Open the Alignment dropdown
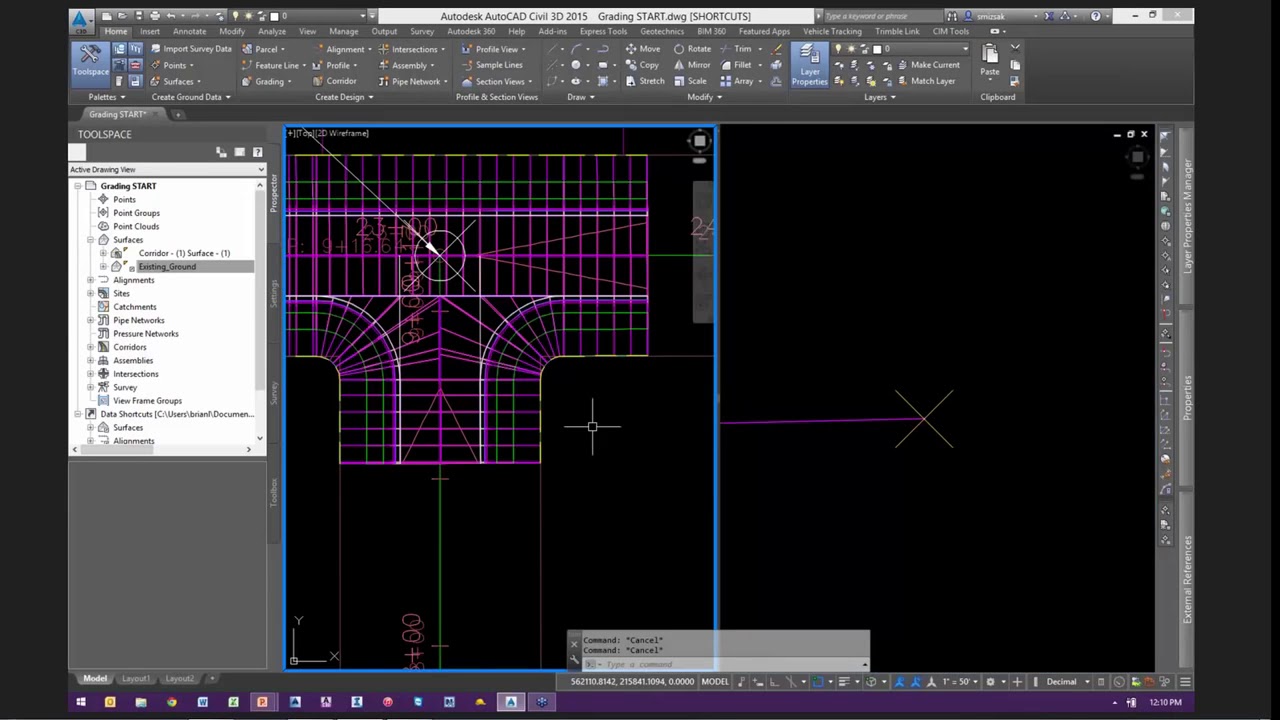1280x720 pixels. pyautogui.click(x=343, y=49)
